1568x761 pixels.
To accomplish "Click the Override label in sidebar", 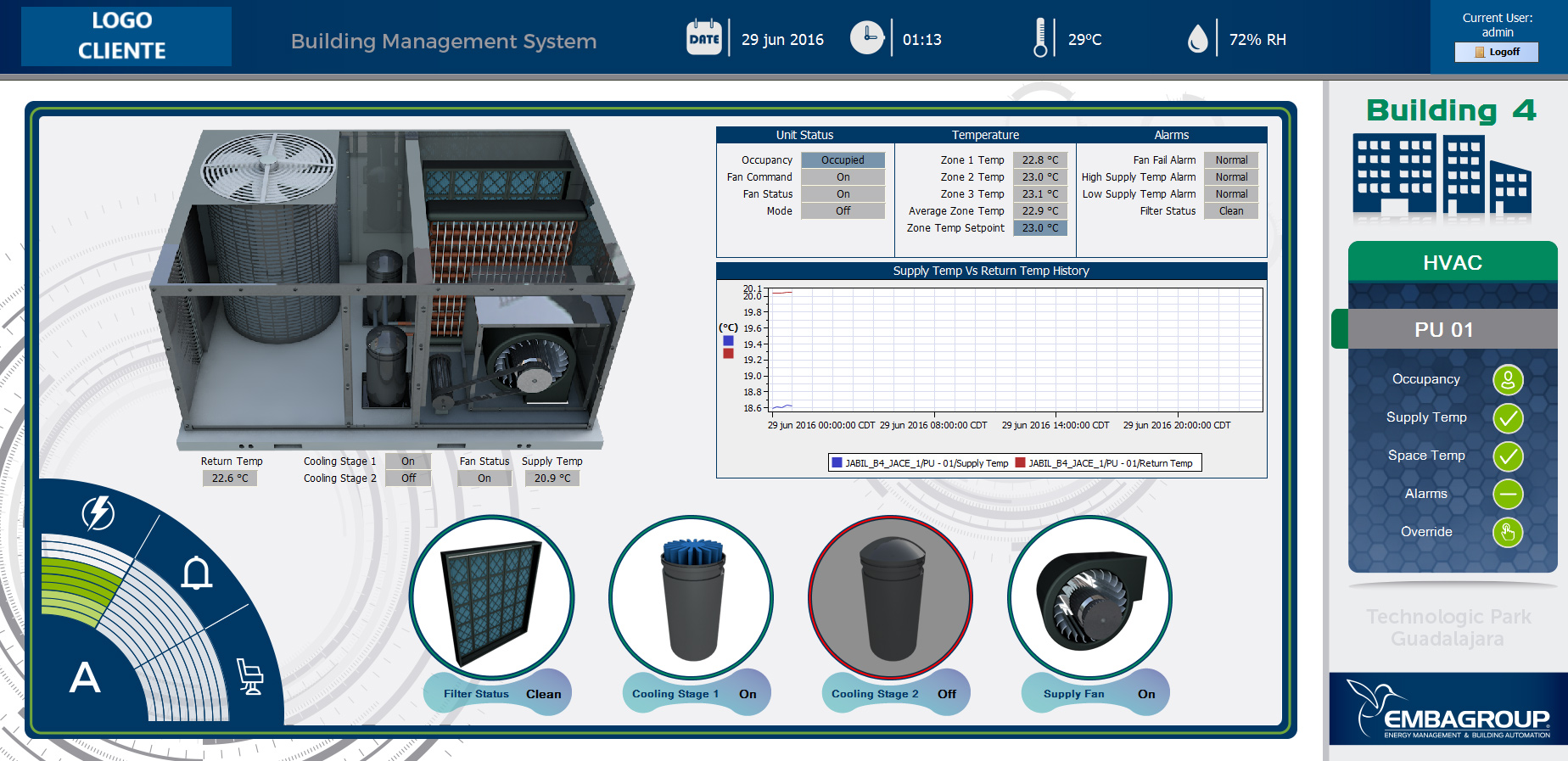I will coord(1426,532).
